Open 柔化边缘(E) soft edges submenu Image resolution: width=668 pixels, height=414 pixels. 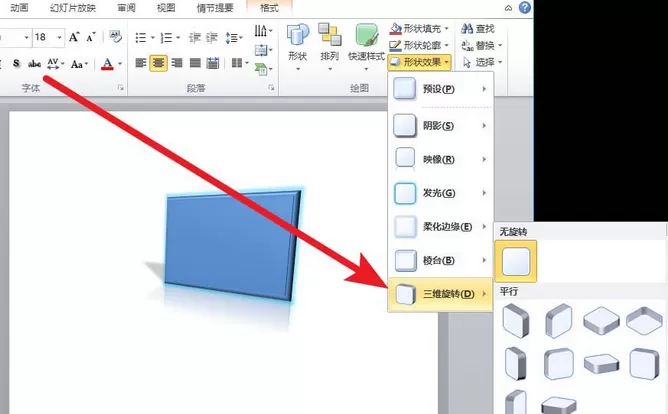(441, 227)
